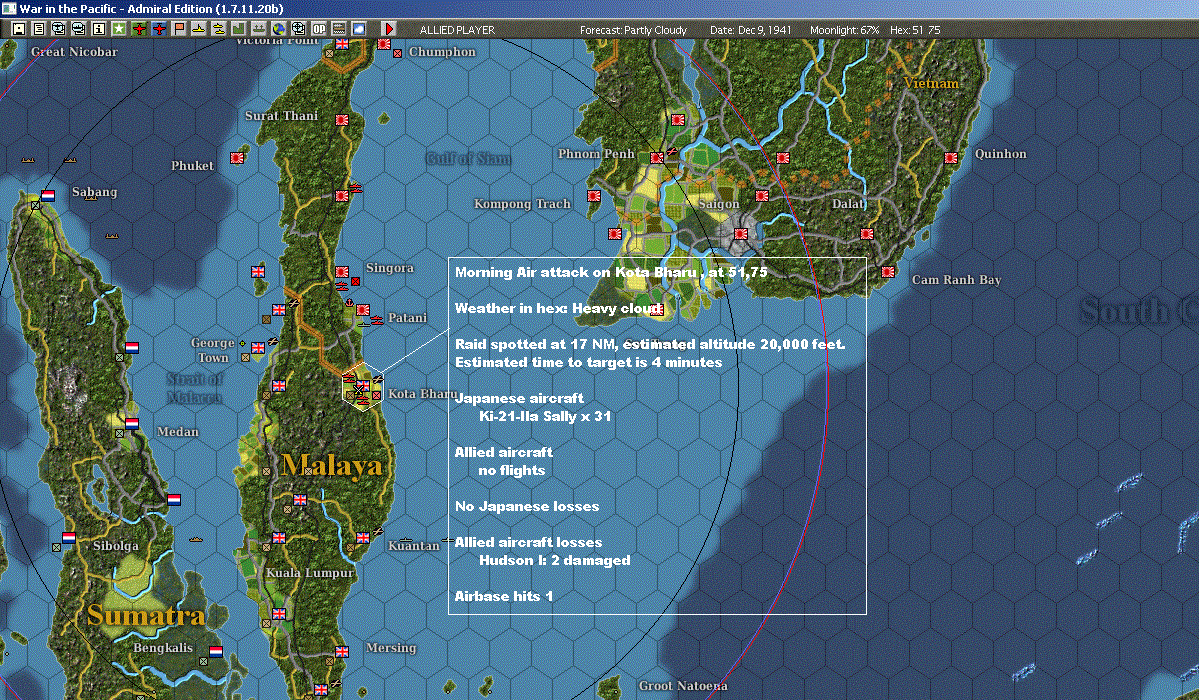Open the white star on green toolbar icon
Viewport: 1199px width, 700px height.
[x=119, y=29]
